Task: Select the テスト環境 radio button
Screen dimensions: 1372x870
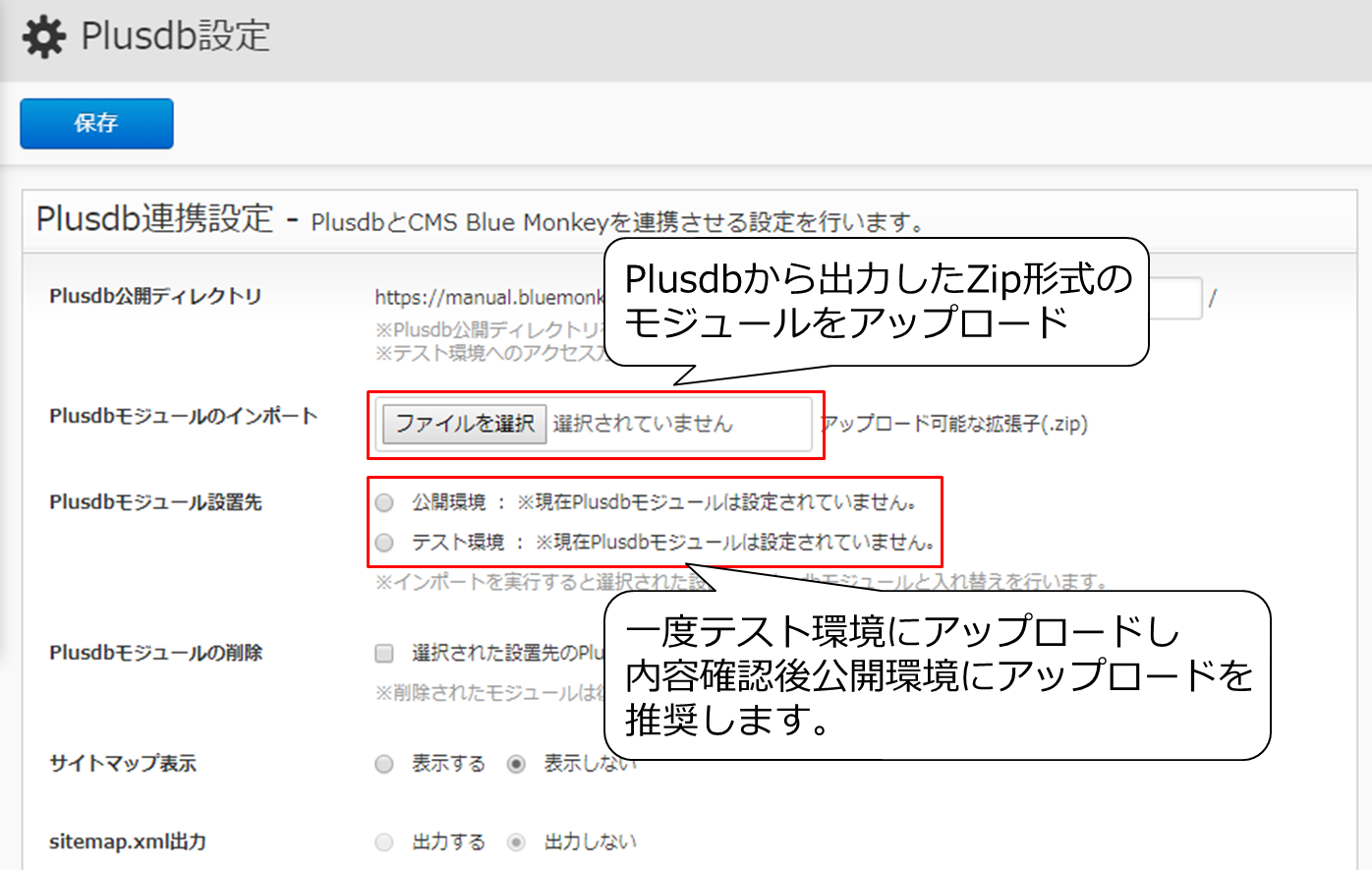Action: [x=384, y=542]
